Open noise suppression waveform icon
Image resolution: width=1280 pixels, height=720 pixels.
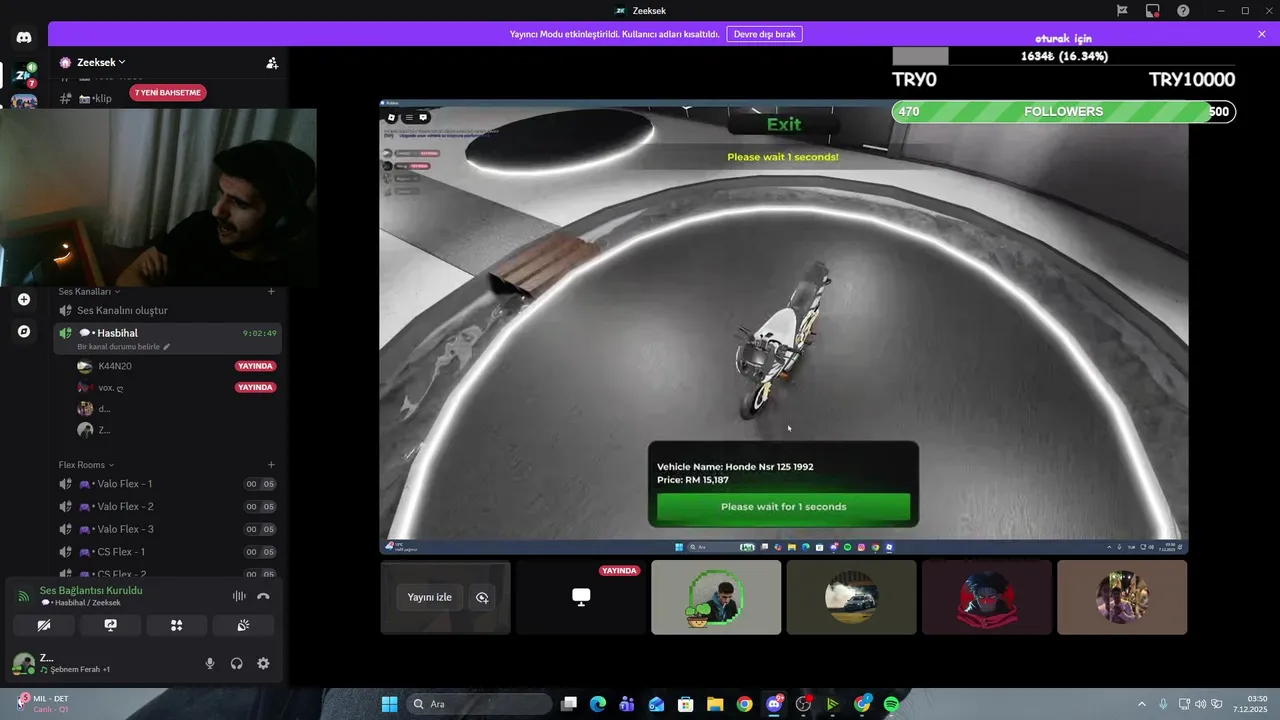(x=239, y=596)
